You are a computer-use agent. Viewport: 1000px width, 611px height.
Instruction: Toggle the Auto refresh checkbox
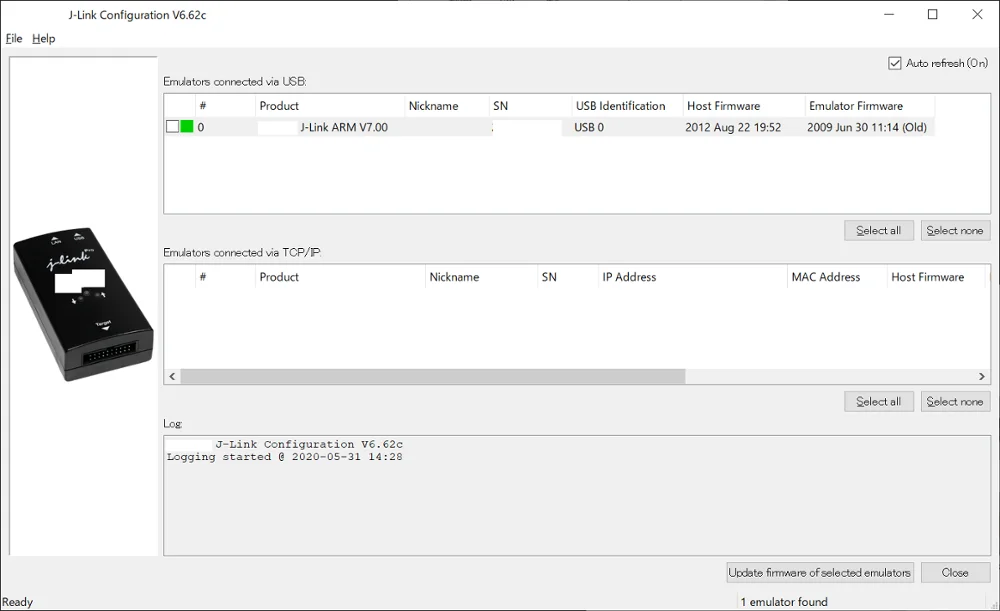click(x=895, y=63)
